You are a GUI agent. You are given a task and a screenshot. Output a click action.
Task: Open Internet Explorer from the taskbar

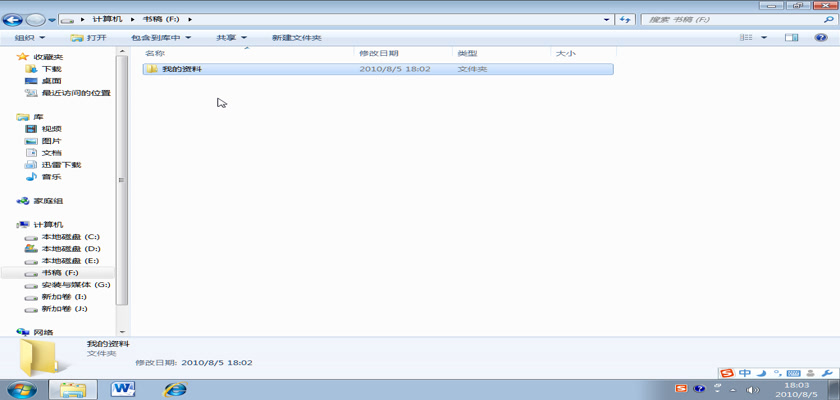coord(175,389)
